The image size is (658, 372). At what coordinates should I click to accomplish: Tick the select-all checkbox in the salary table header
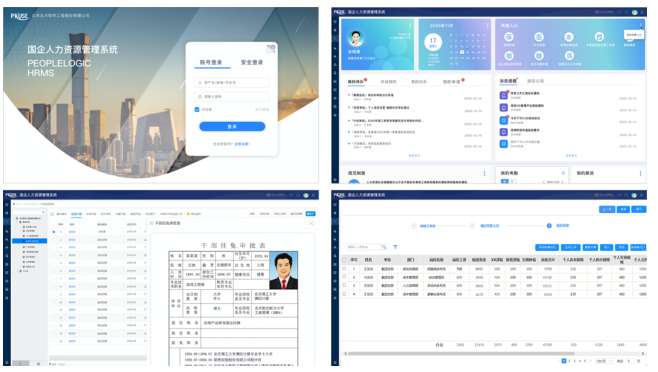344,260
